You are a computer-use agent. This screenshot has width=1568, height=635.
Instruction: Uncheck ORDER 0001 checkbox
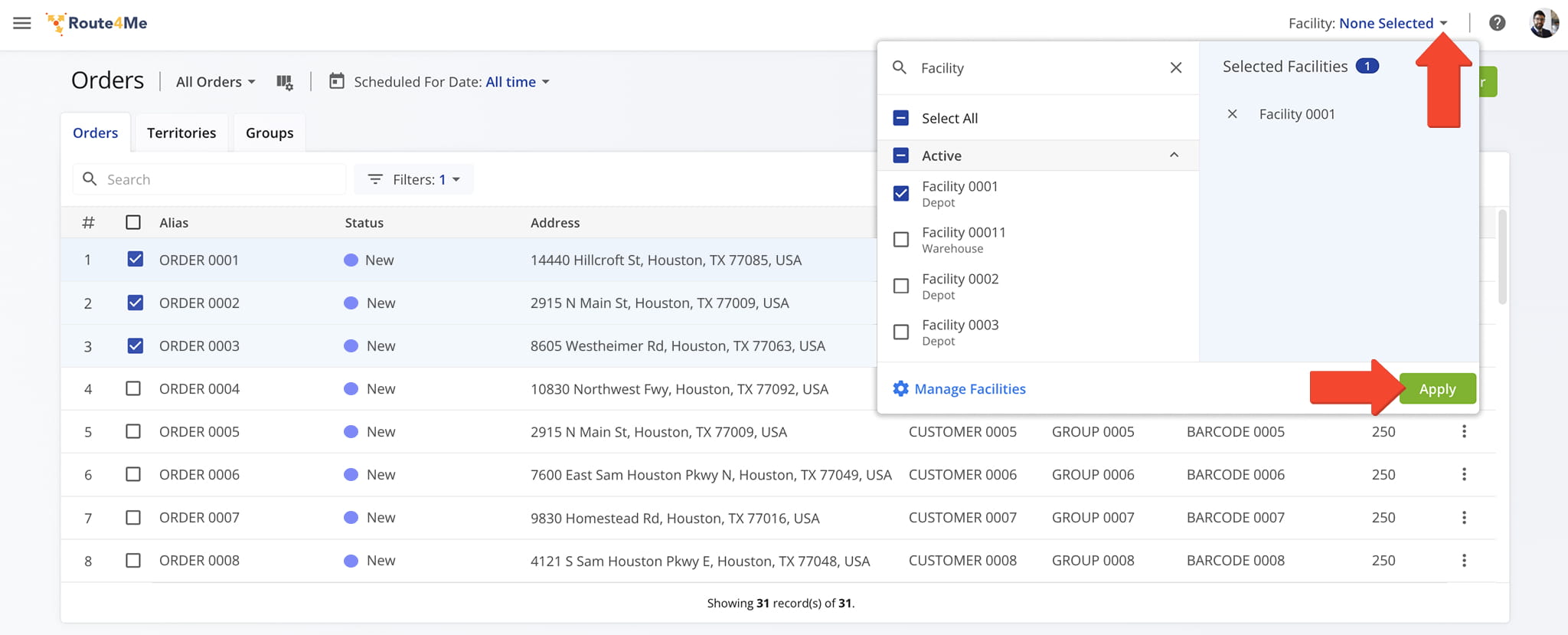(x=135, y=259)
